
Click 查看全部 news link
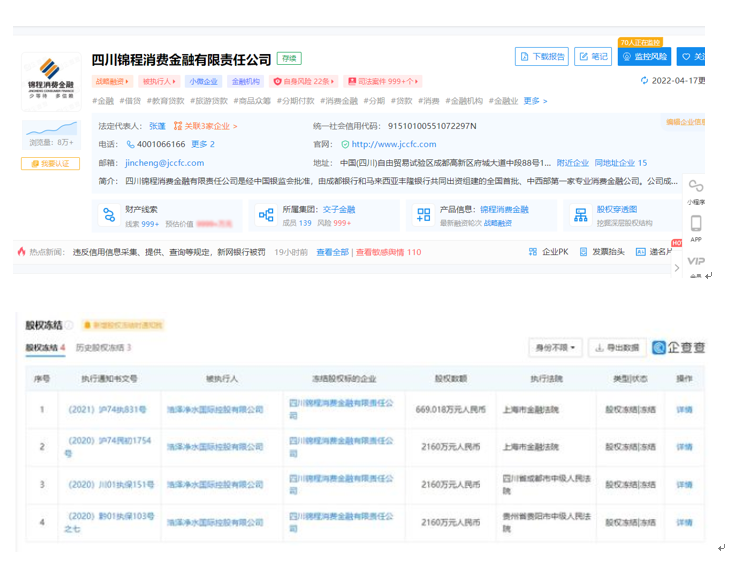[x=332, y=252]
